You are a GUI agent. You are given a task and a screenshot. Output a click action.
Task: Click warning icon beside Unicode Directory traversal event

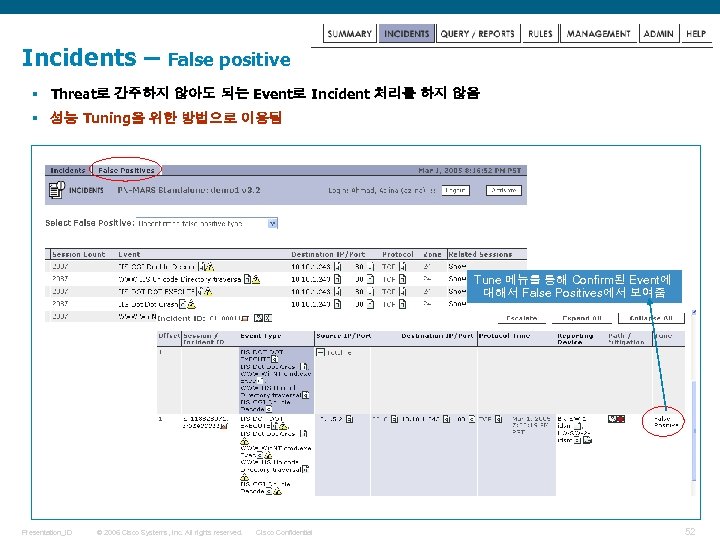256,279
